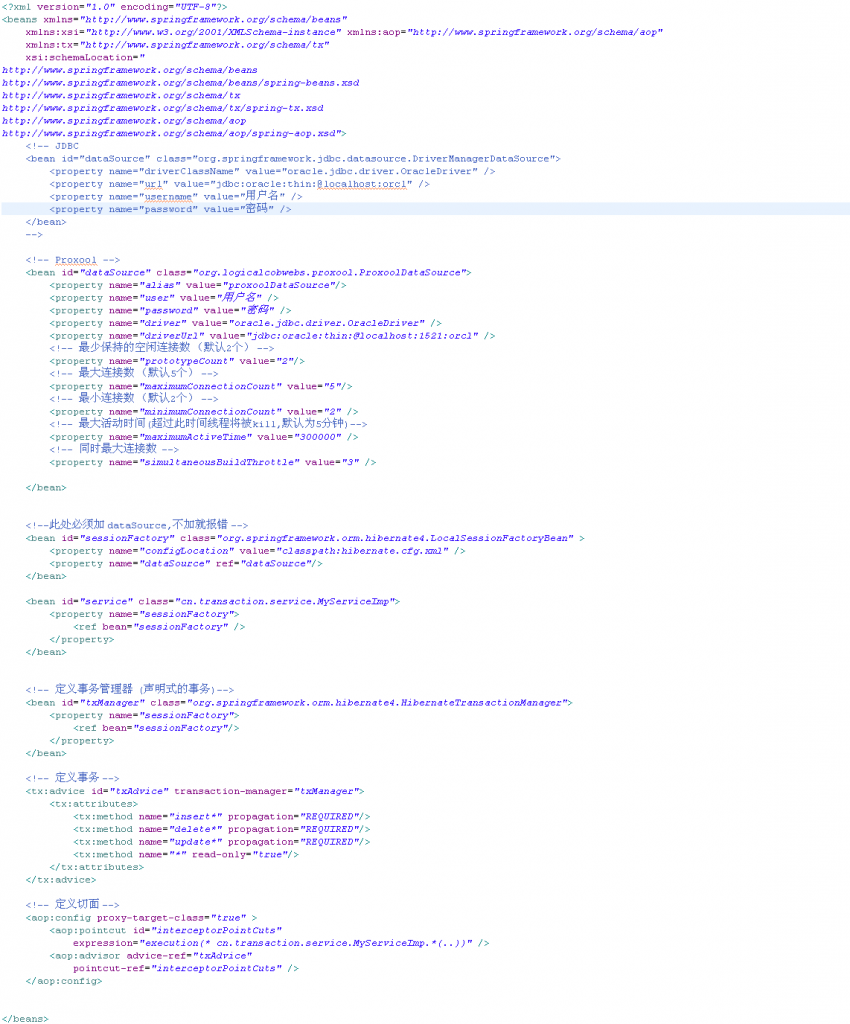The width and height of the screenshot is (850, 1024).
Task: Click the aop:config proxy-target-class line
Action: 142,918
